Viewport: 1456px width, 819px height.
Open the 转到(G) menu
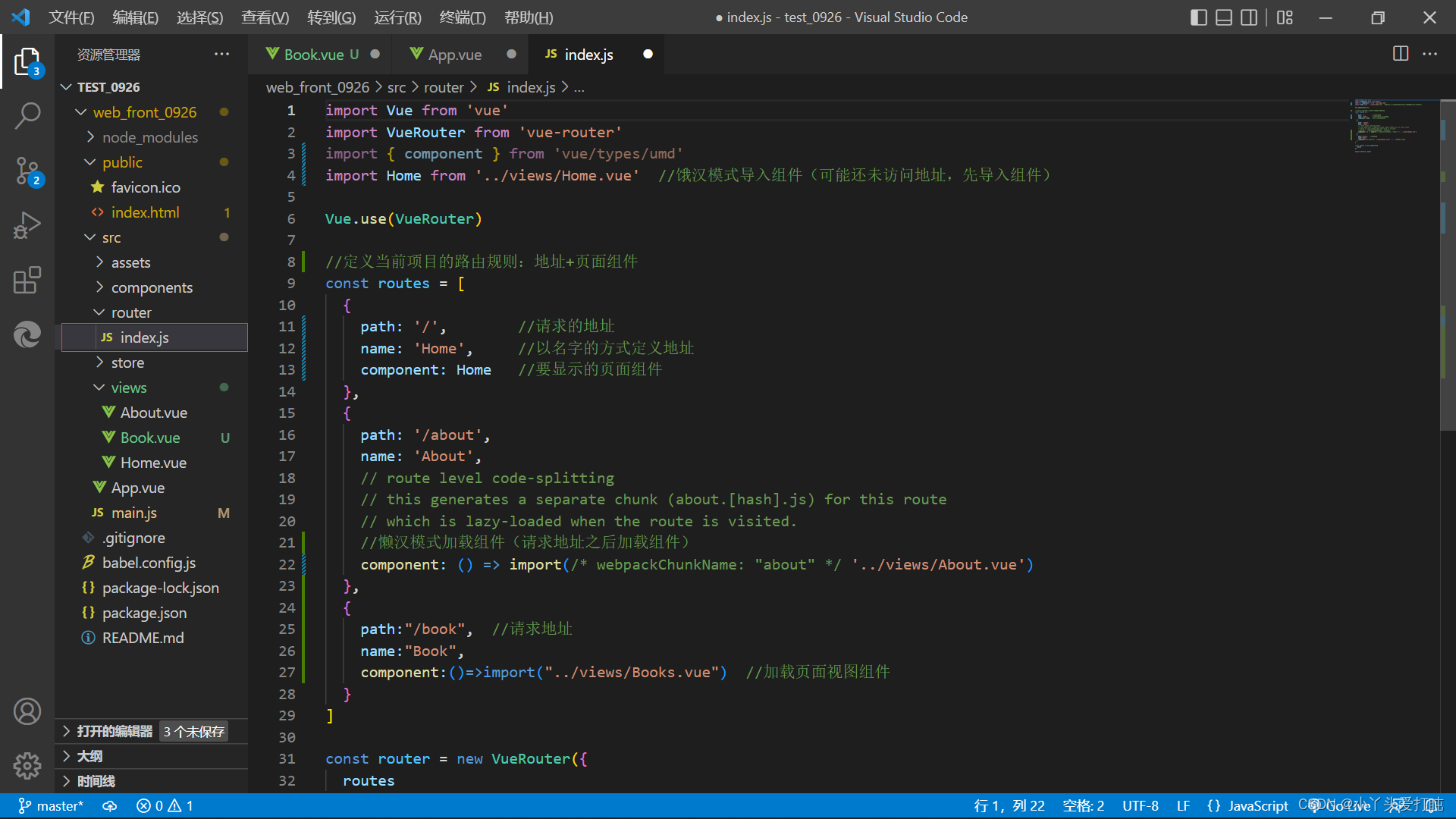point(331,17)
